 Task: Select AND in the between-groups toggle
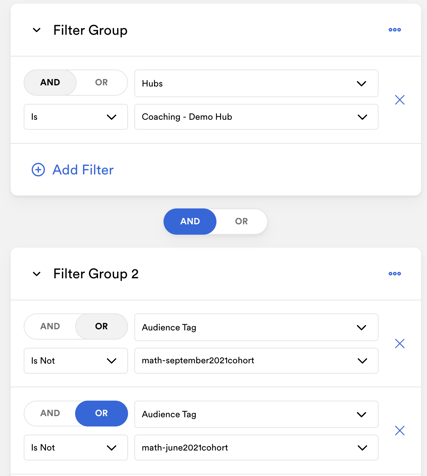(x=190, y=221)
